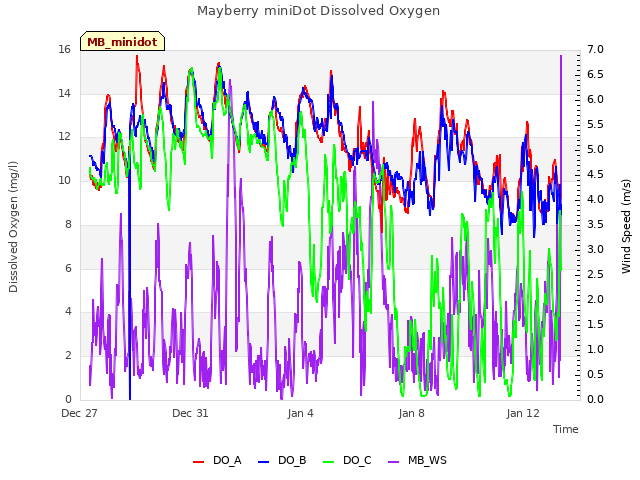Click the Wind Speed (m/s) axis label
This screenshot has width=640, height=480.
[626, 226]
